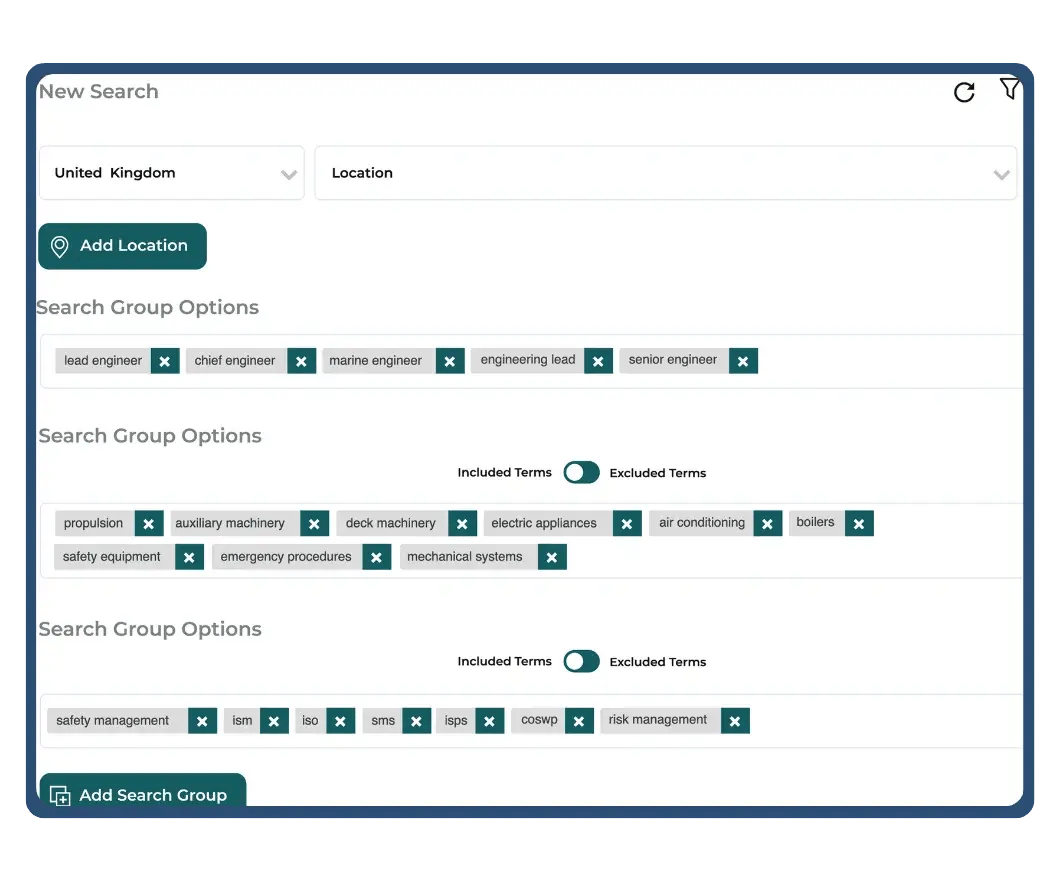Delete the 'isps' term
Image resolution: width=1060 pixels, height=880 pixels.
click(490, 720)
